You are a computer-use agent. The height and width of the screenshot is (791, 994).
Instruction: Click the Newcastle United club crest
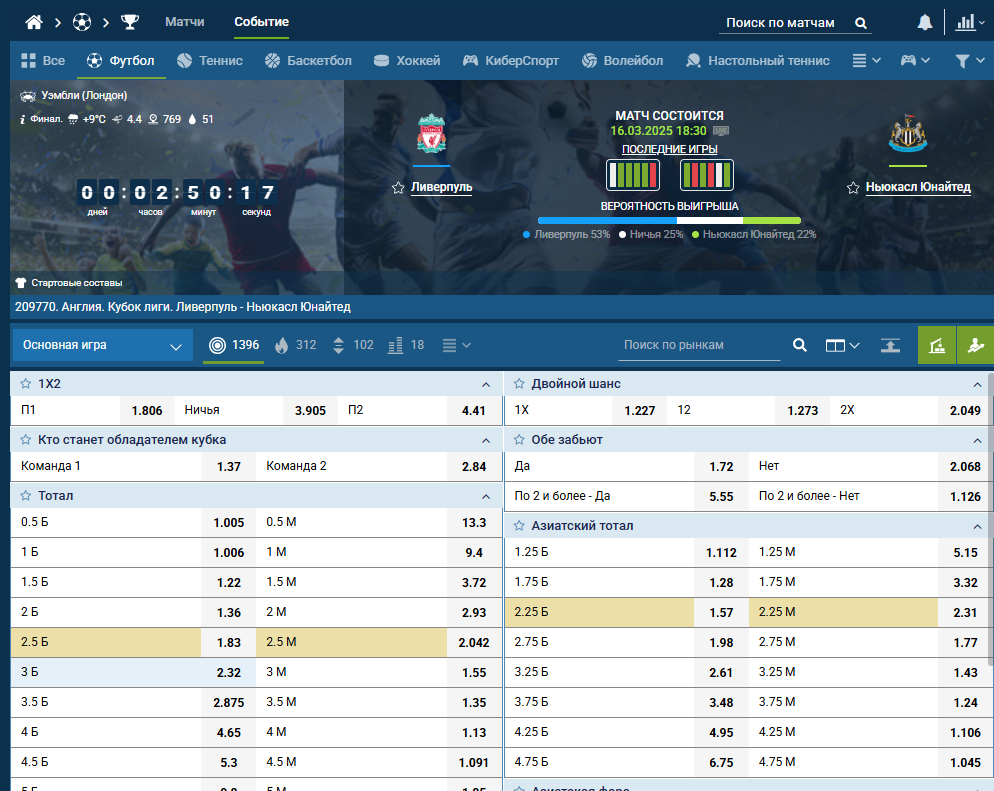(908, 133)
